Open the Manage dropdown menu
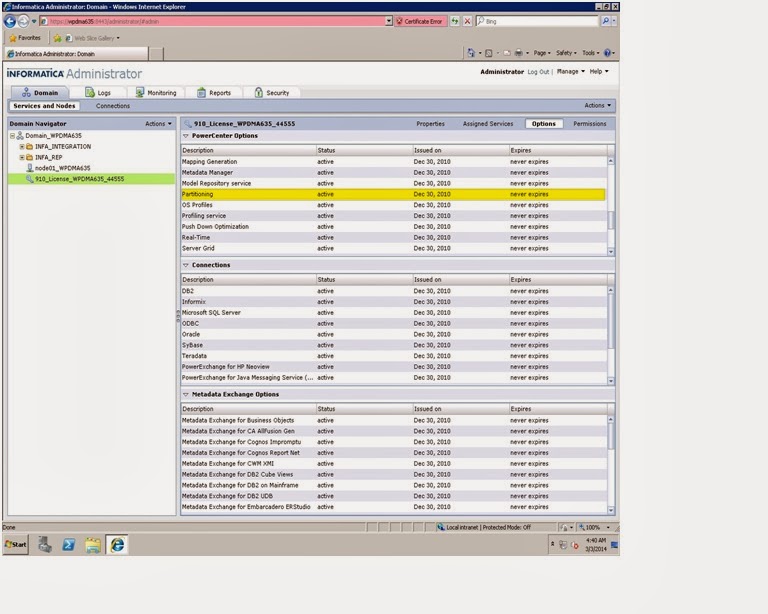The image size is (768, 614). click(x=571, y=71)
